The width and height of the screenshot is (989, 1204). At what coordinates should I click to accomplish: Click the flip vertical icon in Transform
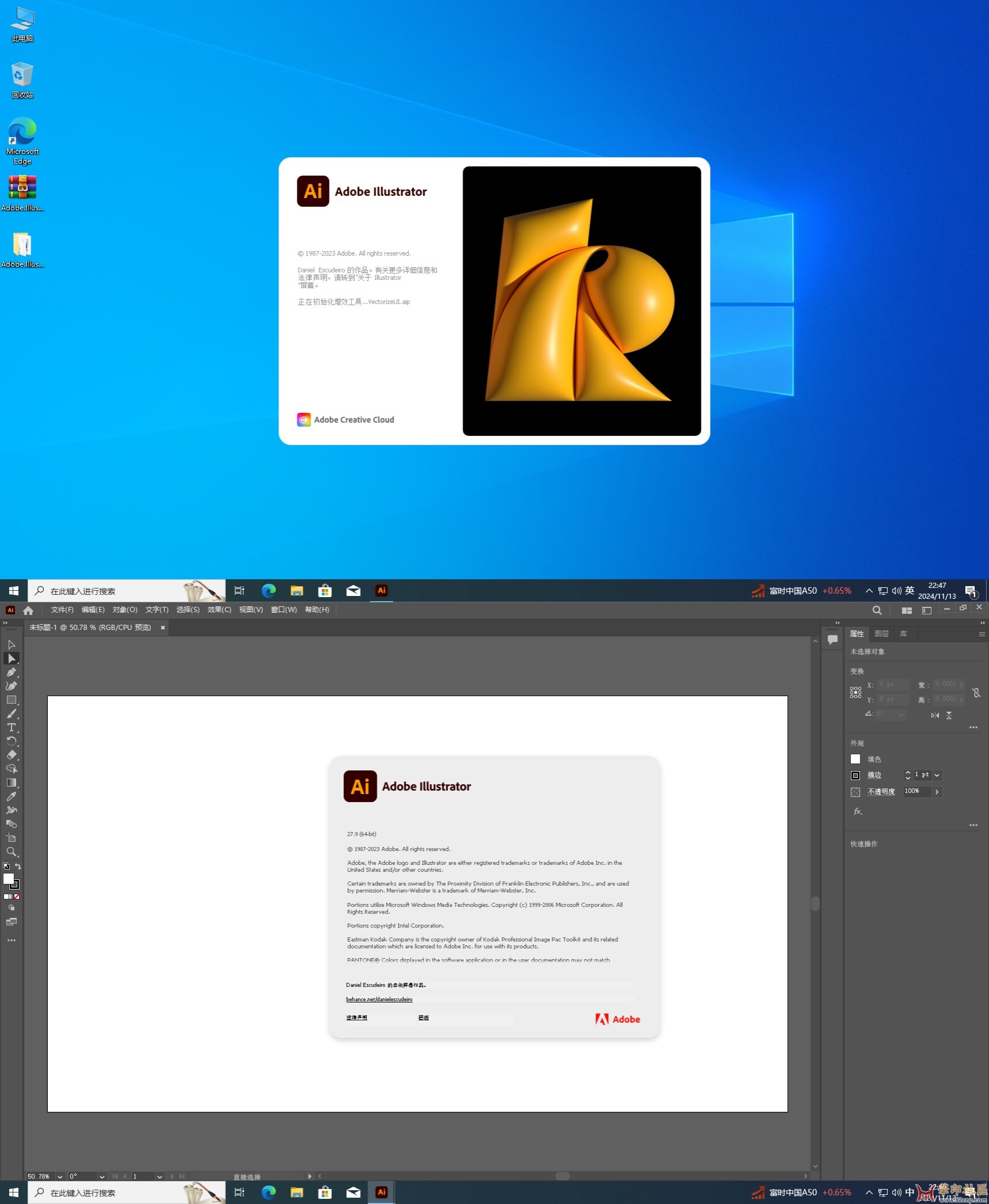click(949, 715)
